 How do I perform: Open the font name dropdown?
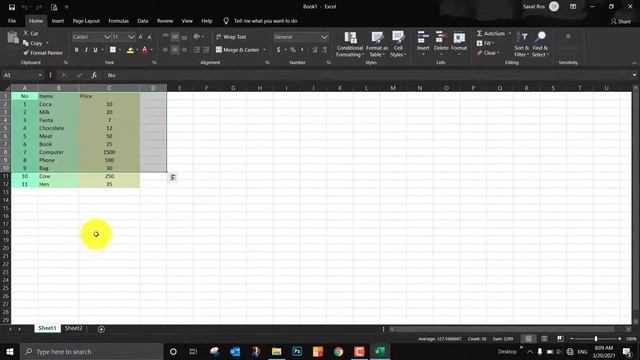click(x=107, y=37)
